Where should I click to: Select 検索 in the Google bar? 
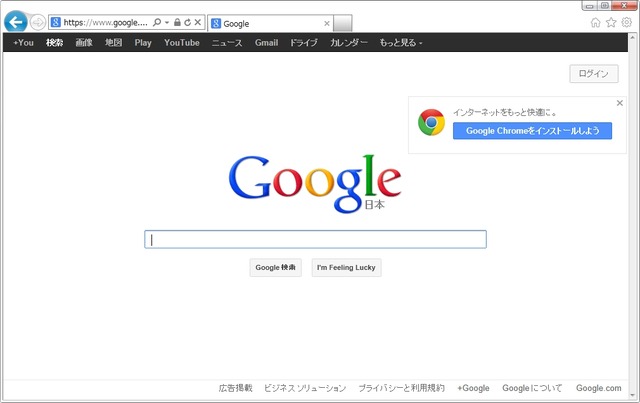click(x=55, y=42)
